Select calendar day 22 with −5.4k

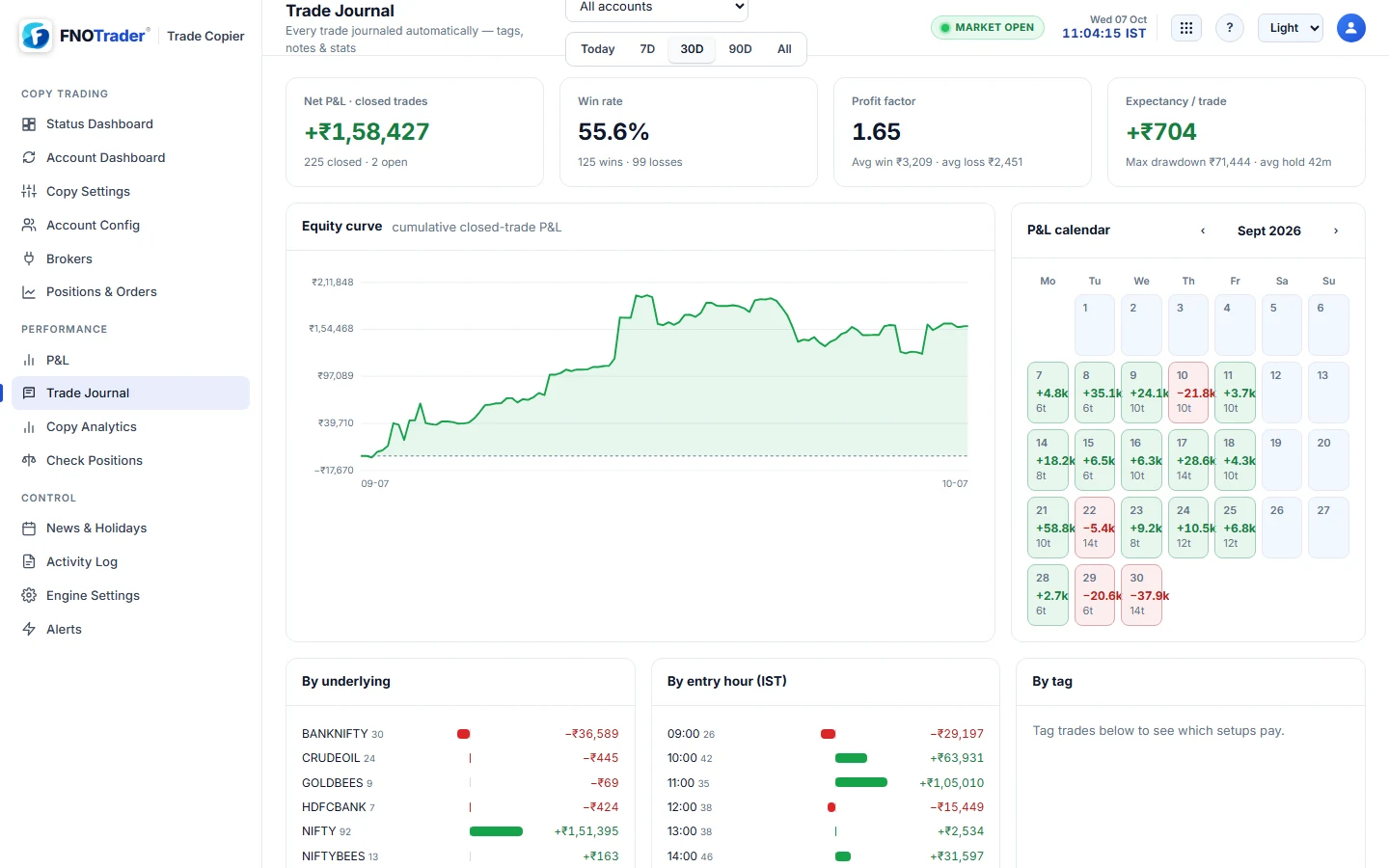coord(1095,528)
